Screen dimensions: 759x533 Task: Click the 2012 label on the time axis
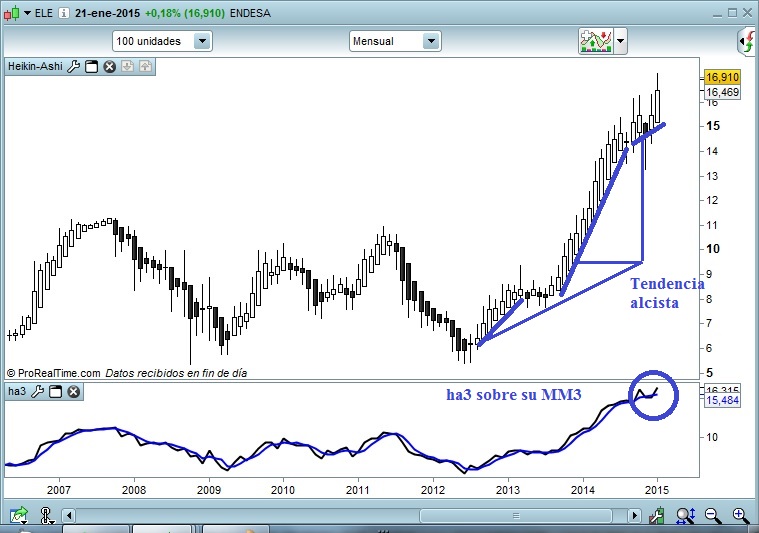[x=433, y=490]
